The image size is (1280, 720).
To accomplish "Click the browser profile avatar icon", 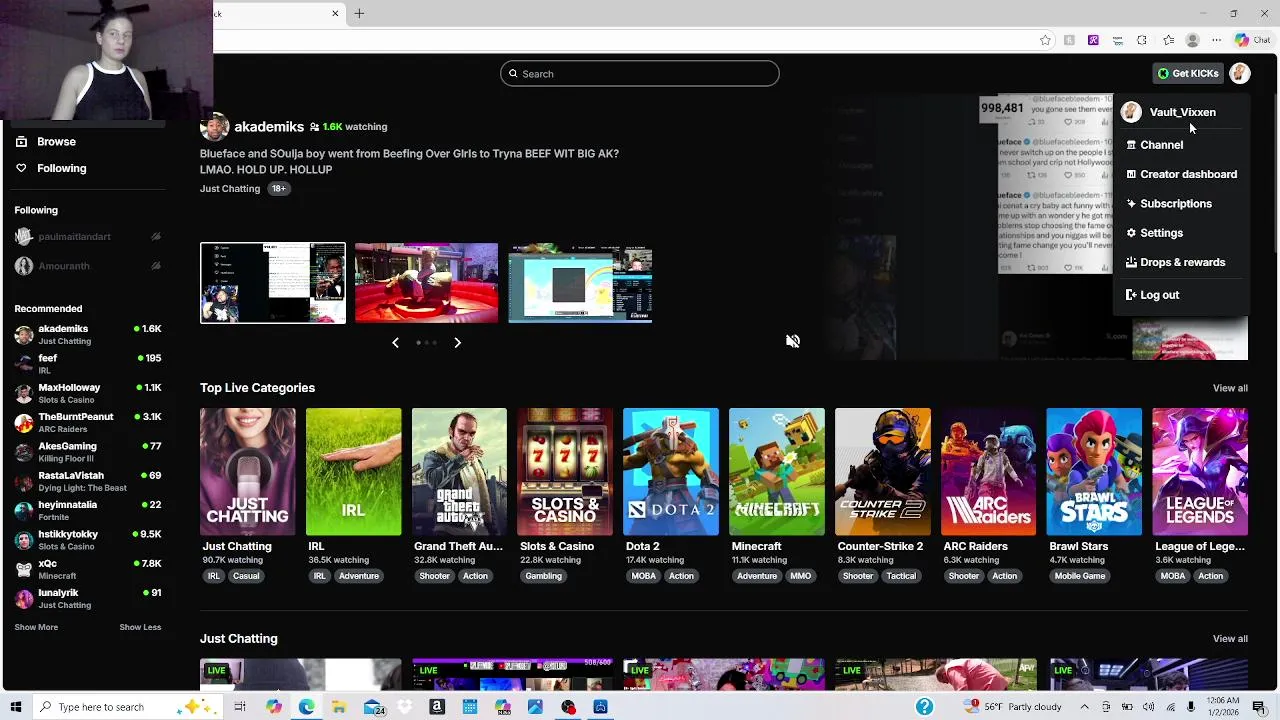I will [x=1192, y=40].
